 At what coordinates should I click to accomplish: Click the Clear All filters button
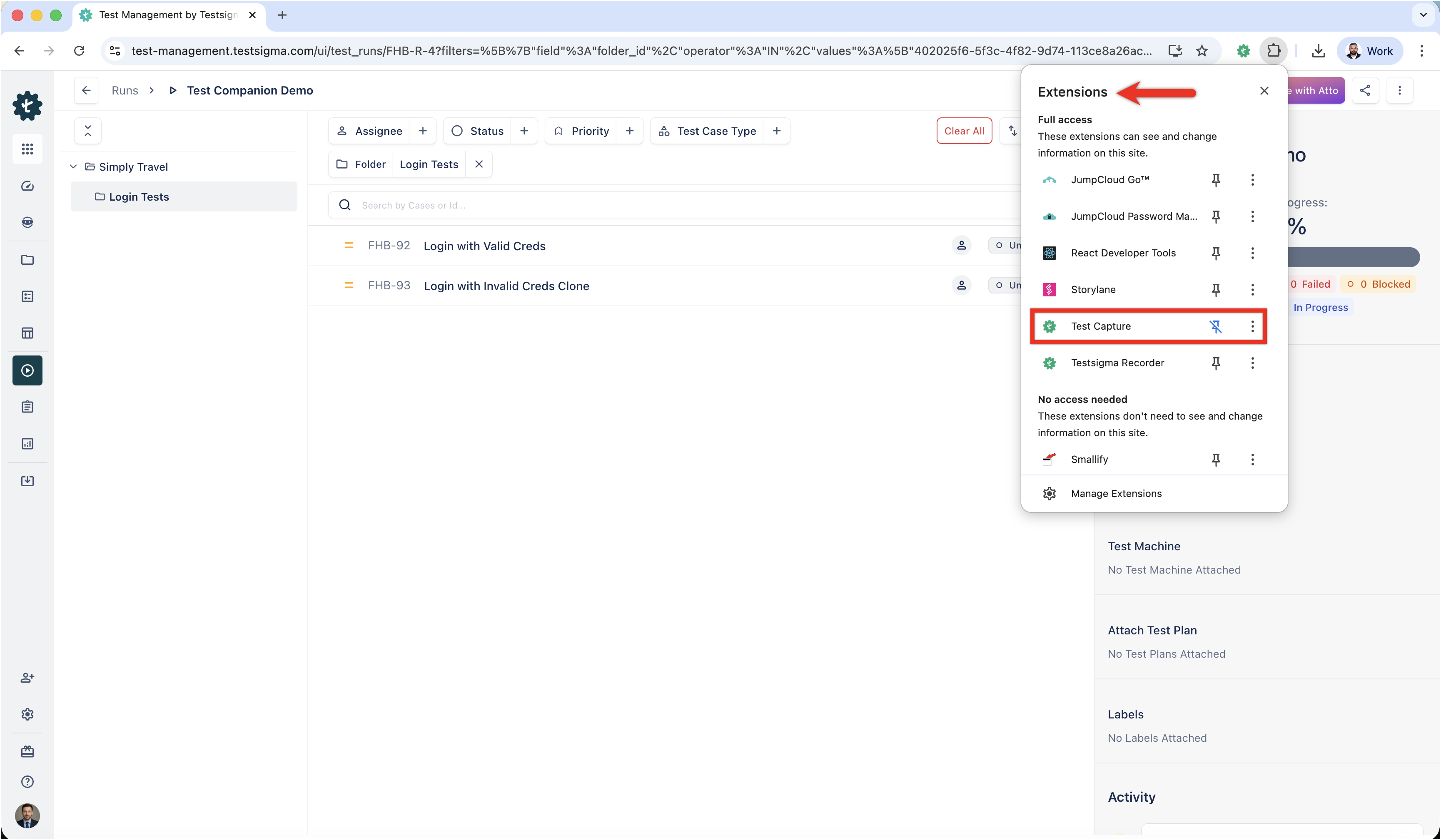pos(964,131)
